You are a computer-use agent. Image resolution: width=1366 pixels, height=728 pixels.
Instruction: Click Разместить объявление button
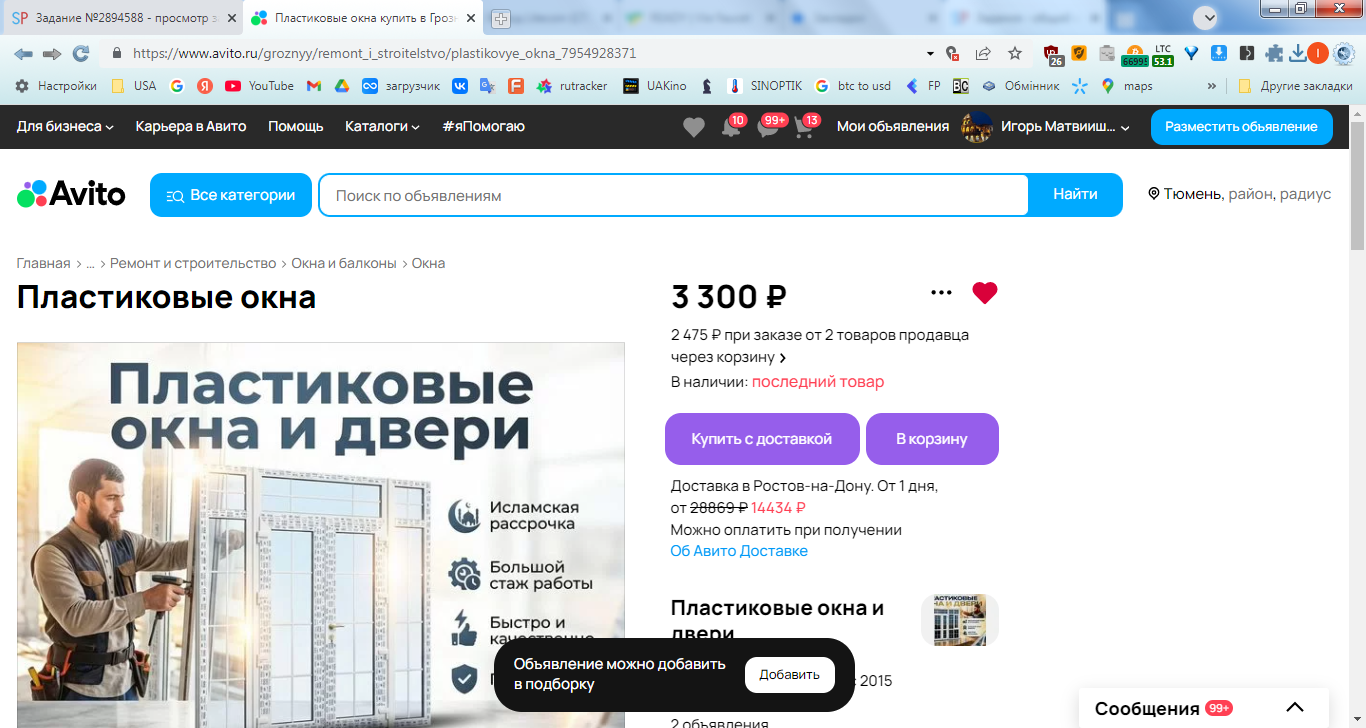tap(1242, 127)
